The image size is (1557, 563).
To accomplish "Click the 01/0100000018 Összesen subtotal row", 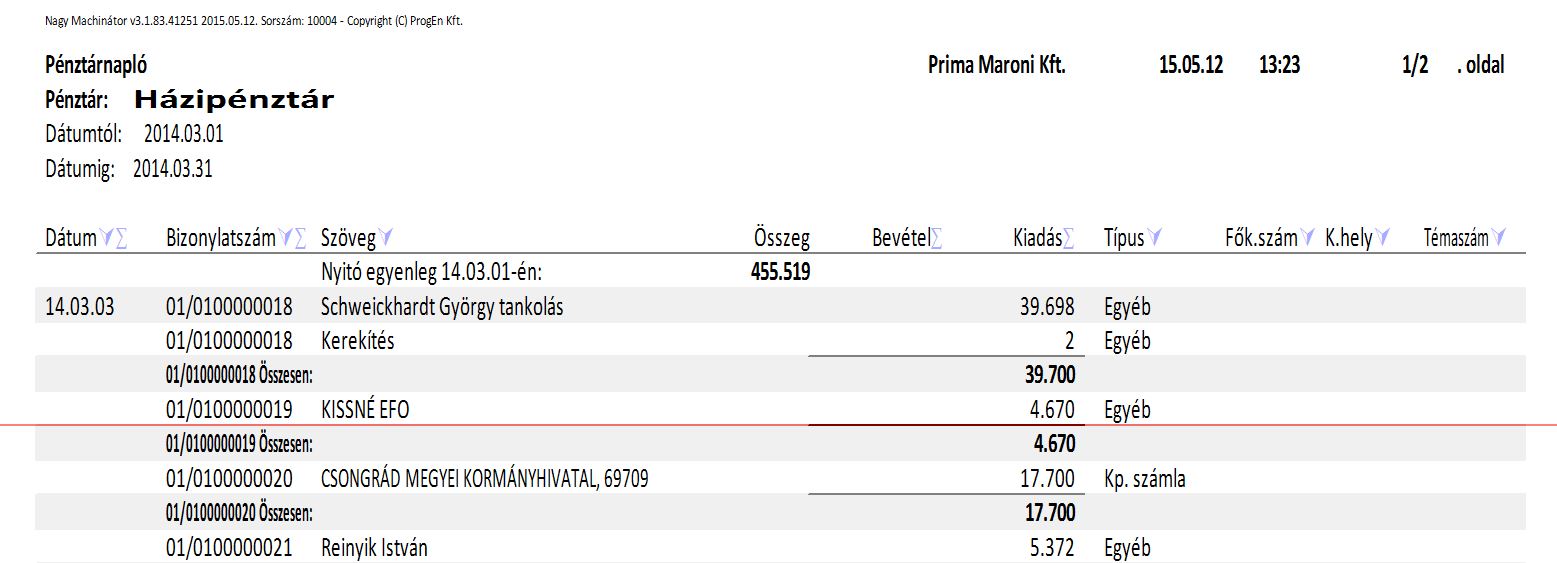I will [x=239, y=374].
